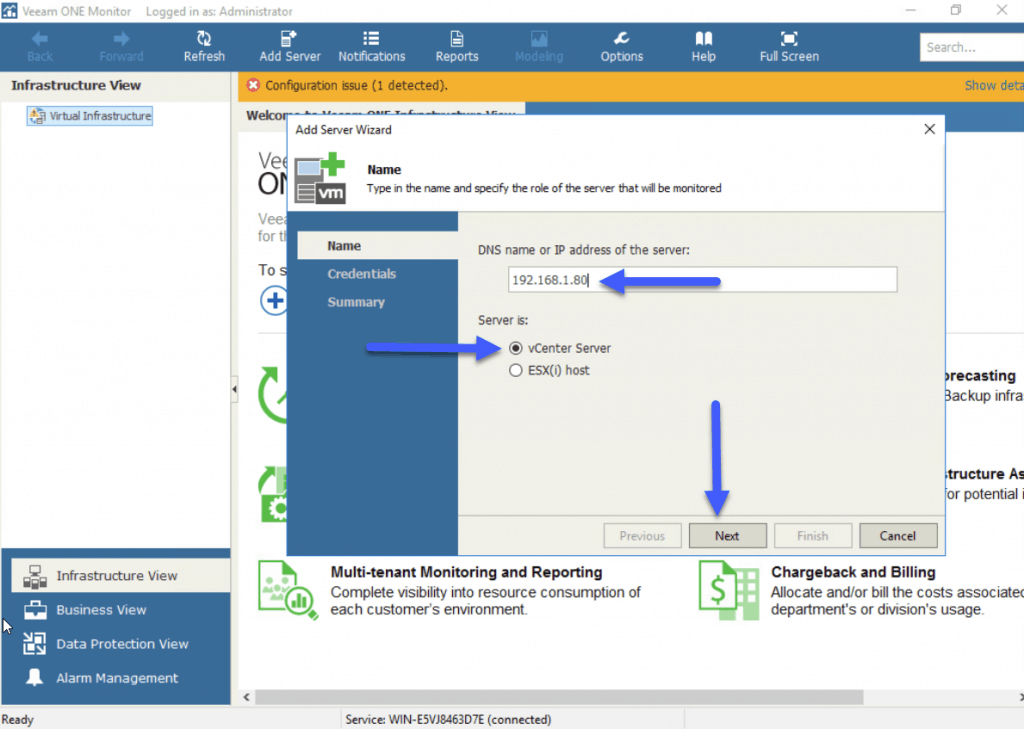Click the Infrastructure View servers icon
The image size is (1024, 729).
35,576
